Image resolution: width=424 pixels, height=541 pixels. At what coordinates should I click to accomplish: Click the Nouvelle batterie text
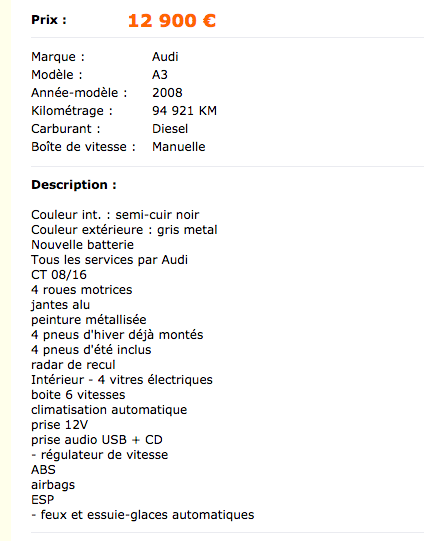[x=82, y=245]
